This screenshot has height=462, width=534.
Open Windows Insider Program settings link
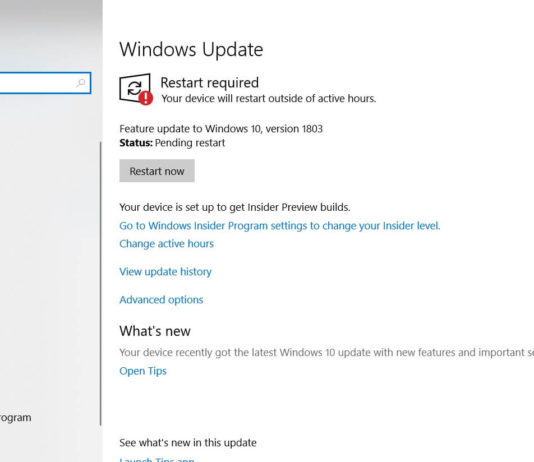tap(280, 226)
